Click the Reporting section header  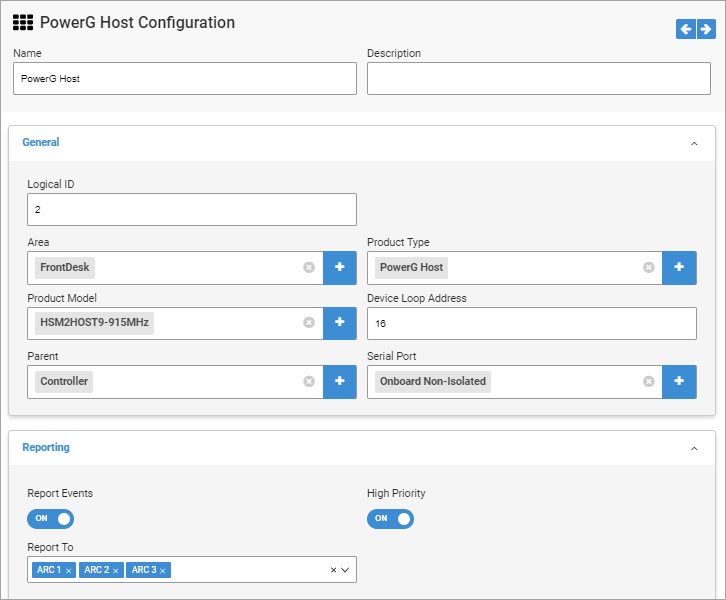point(46,448)
